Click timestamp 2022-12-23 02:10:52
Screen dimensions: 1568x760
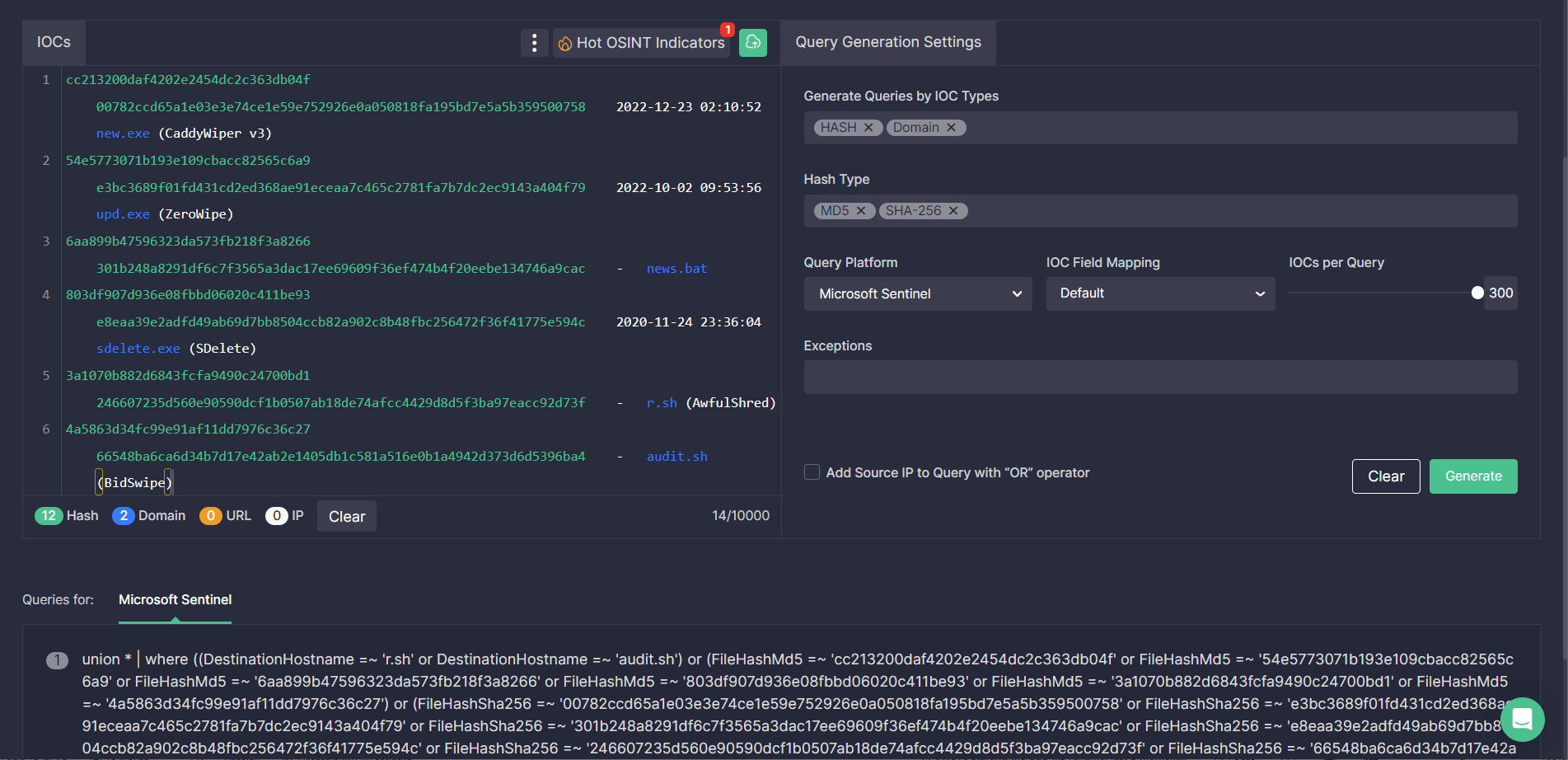689,107
